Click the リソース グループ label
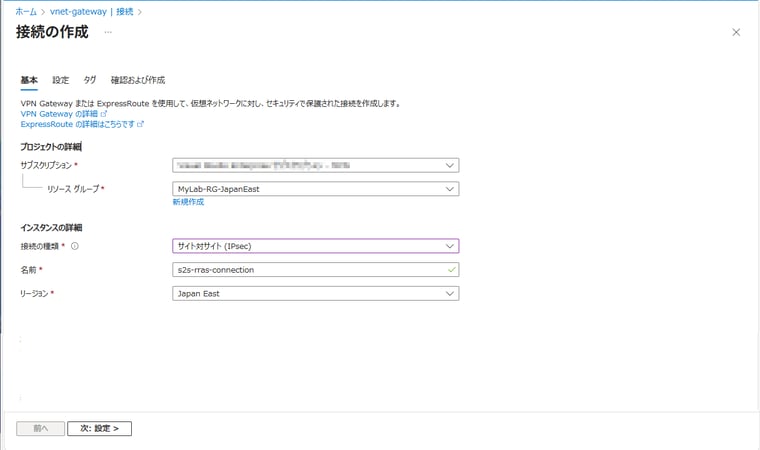 pos(73,189)
